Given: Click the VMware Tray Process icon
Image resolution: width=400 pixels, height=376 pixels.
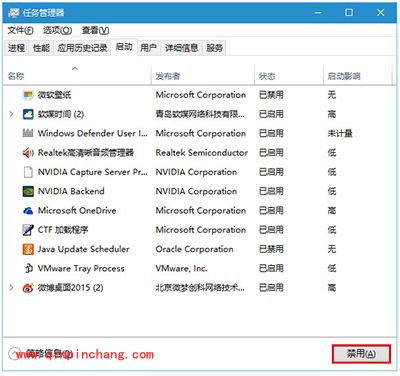Looking at the screenshot, I should click(x=28, y=268).
